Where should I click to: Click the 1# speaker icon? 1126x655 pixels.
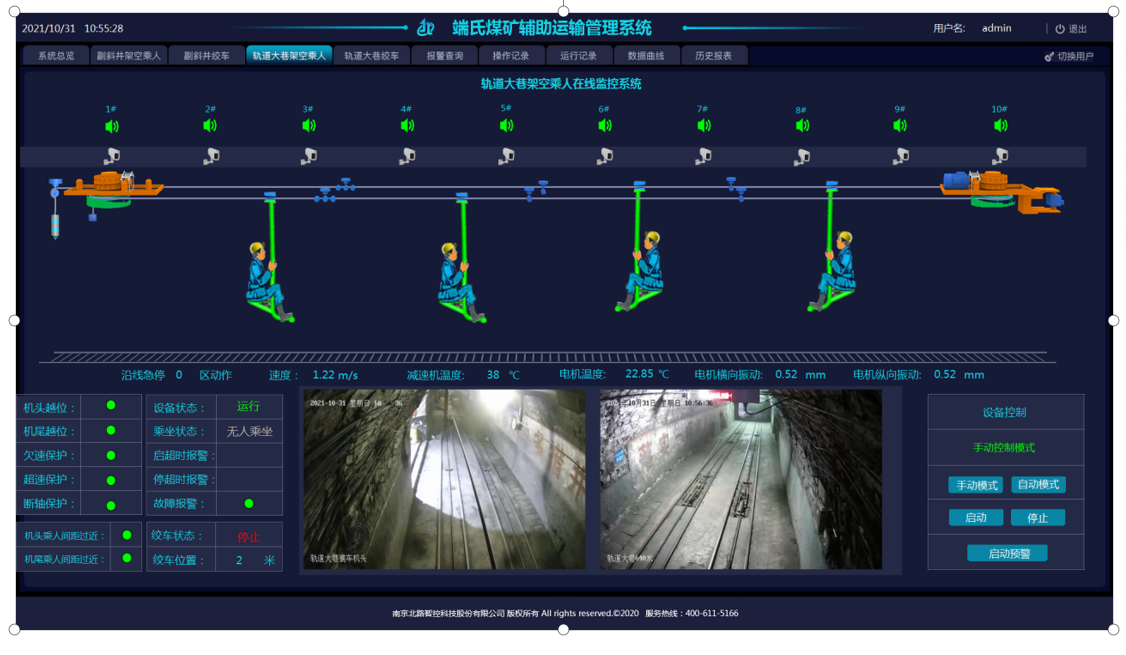tap(112, 126)
